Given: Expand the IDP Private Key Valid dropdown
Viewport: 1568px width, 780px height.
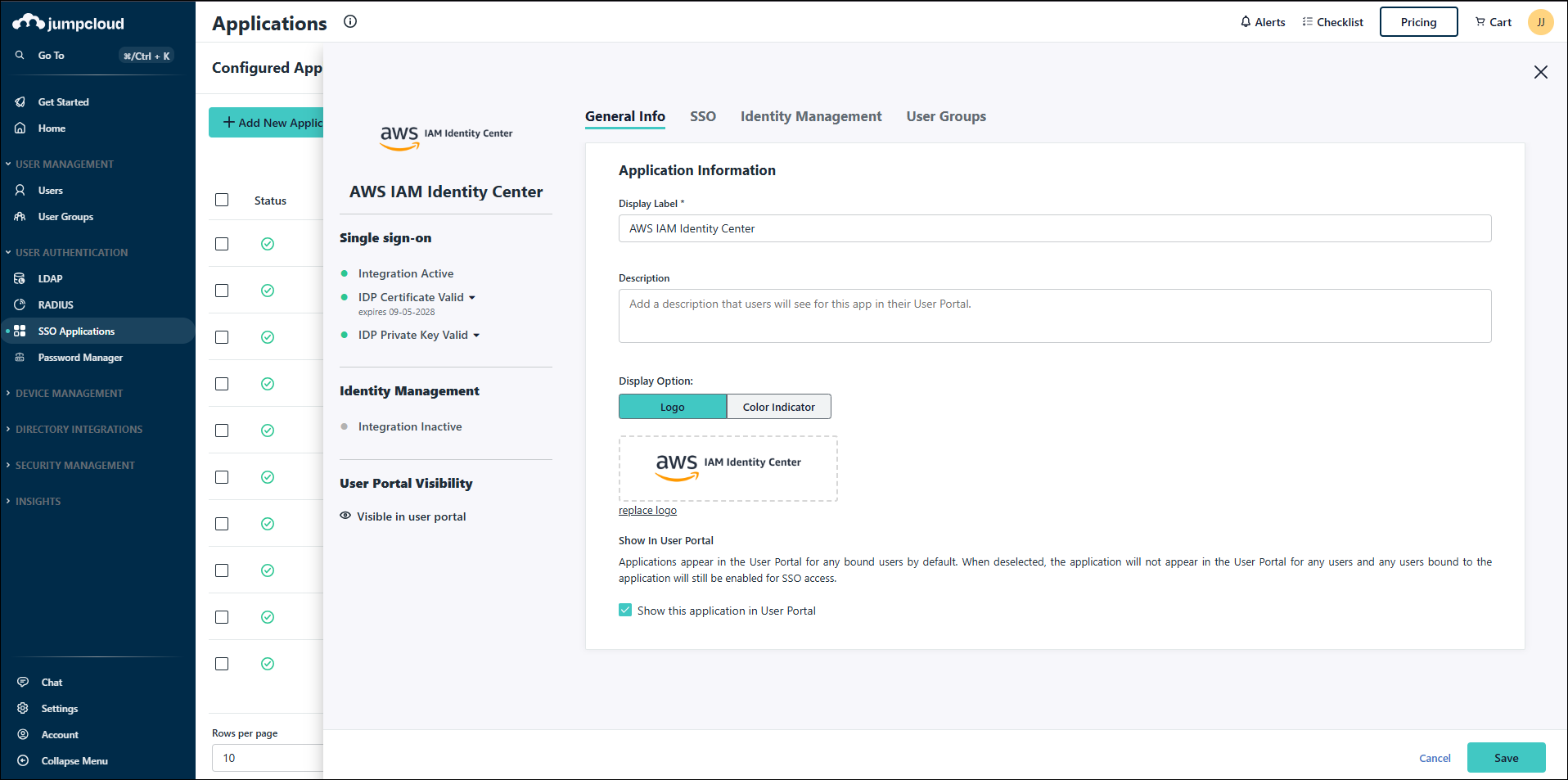Looking at the screenshot, I should click(x=476, y=336).
